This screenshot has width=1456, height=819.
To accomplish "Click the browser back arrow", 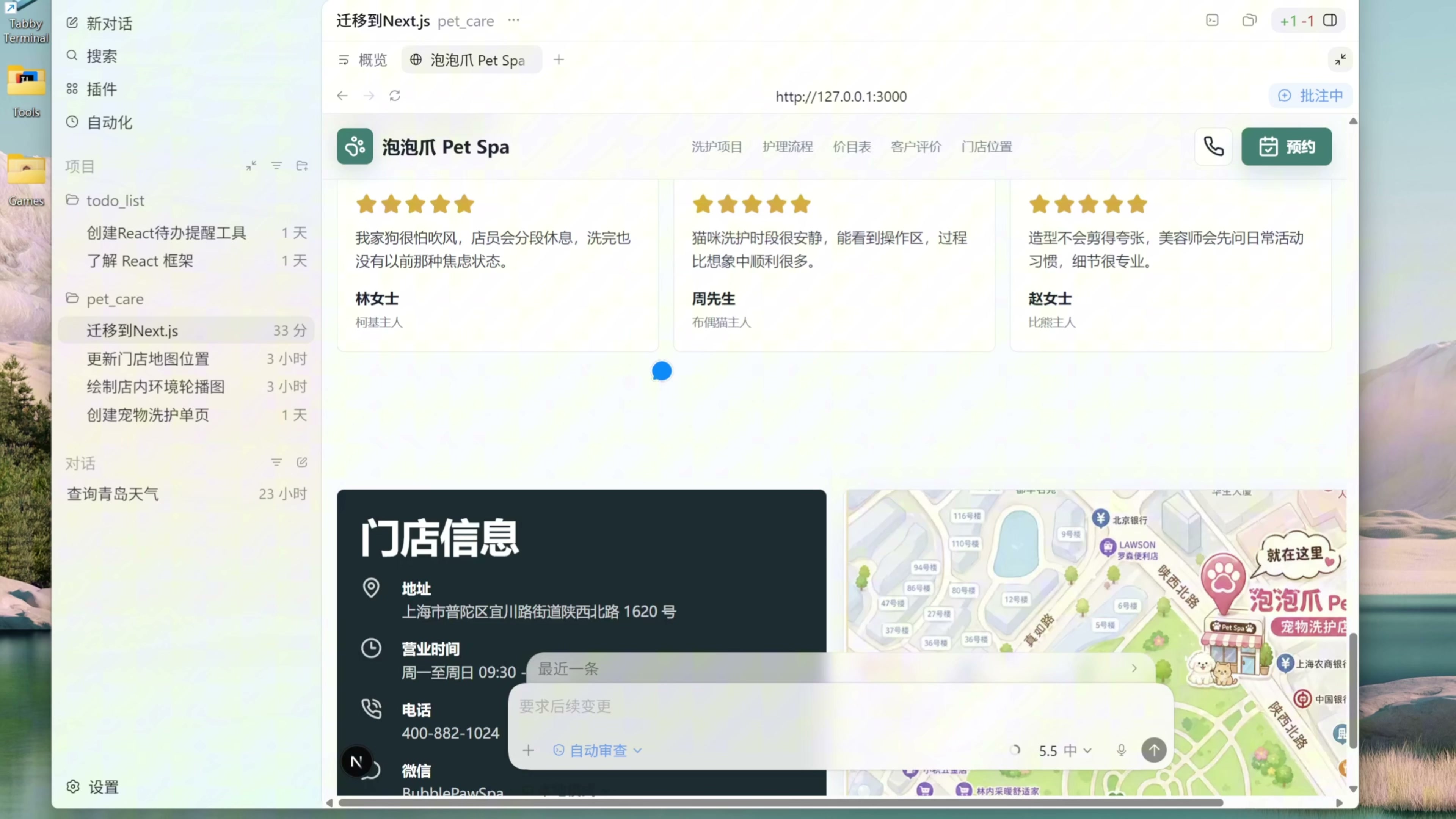I will coord(342,96).
